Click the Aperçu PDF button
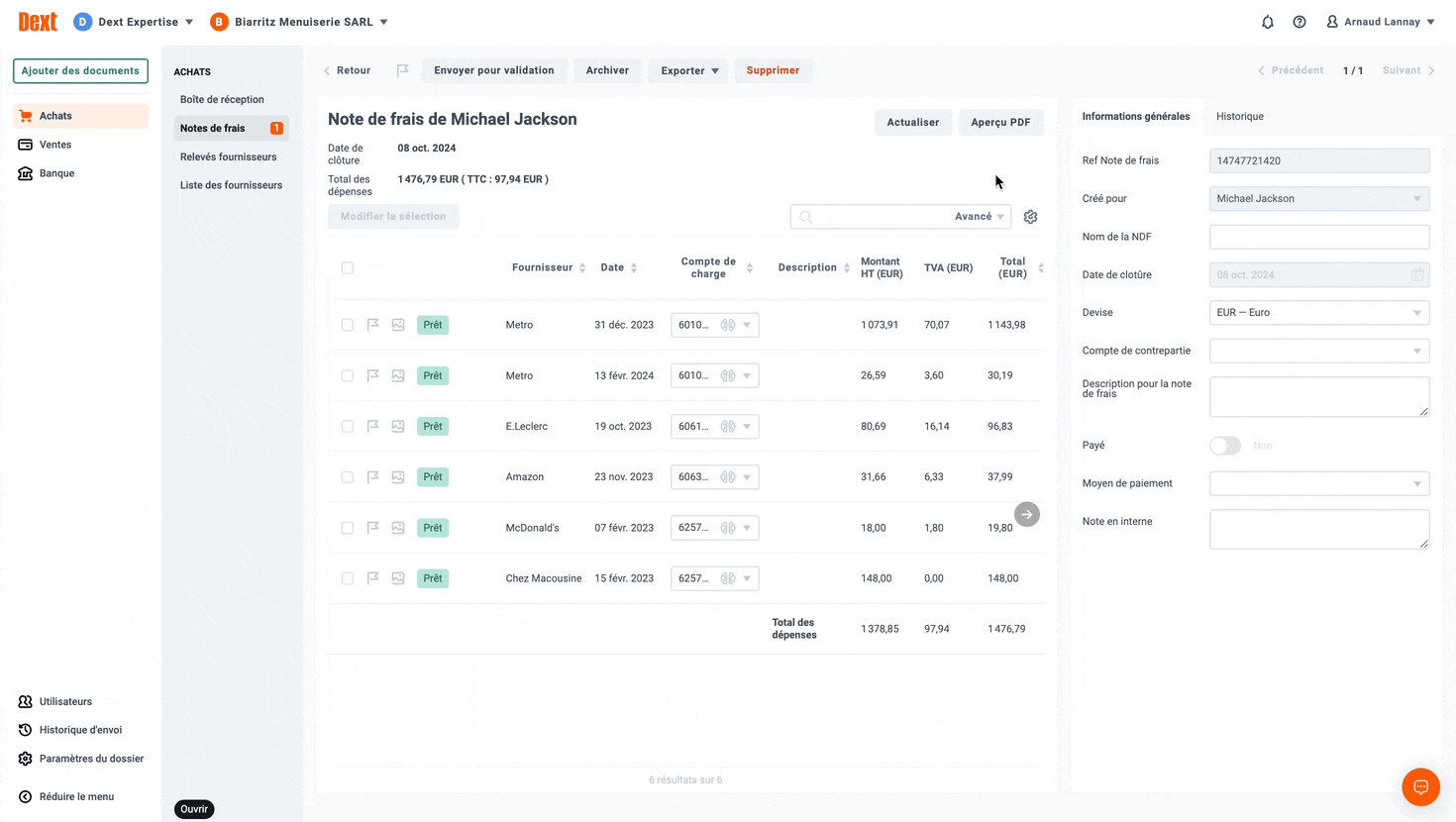Viewport: 1456px width, 822px height. pyautogui.click(x=1000, y=122)
